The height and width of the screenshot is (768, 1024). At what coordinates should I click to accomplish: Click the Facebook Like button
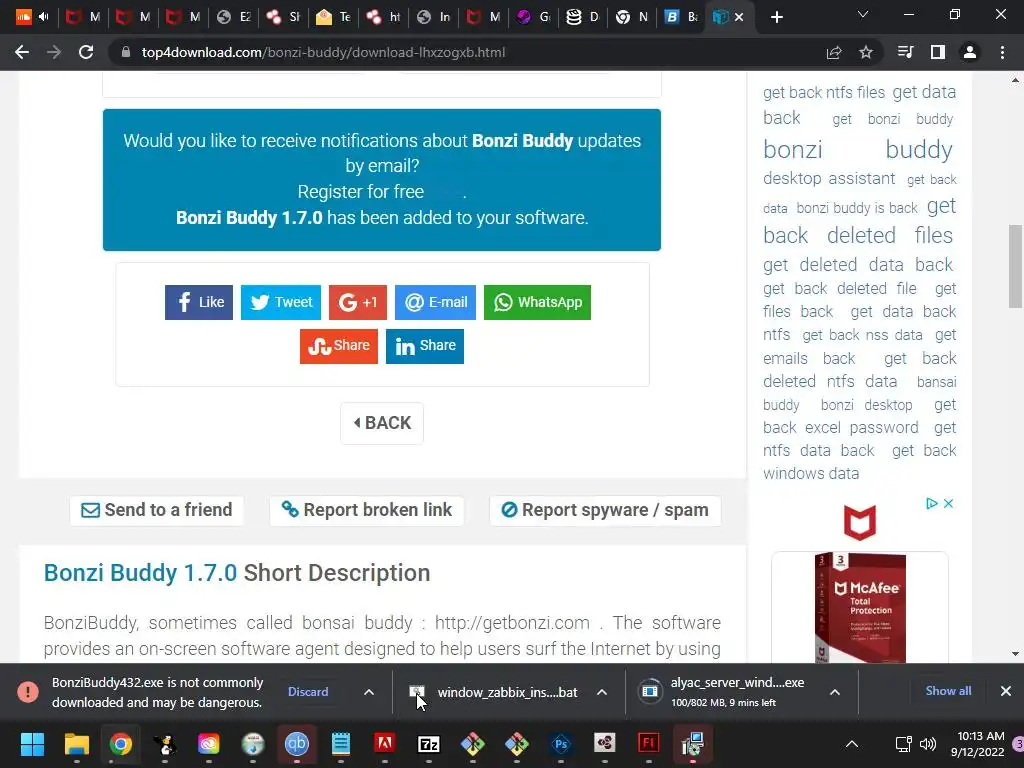coord(199,302)
